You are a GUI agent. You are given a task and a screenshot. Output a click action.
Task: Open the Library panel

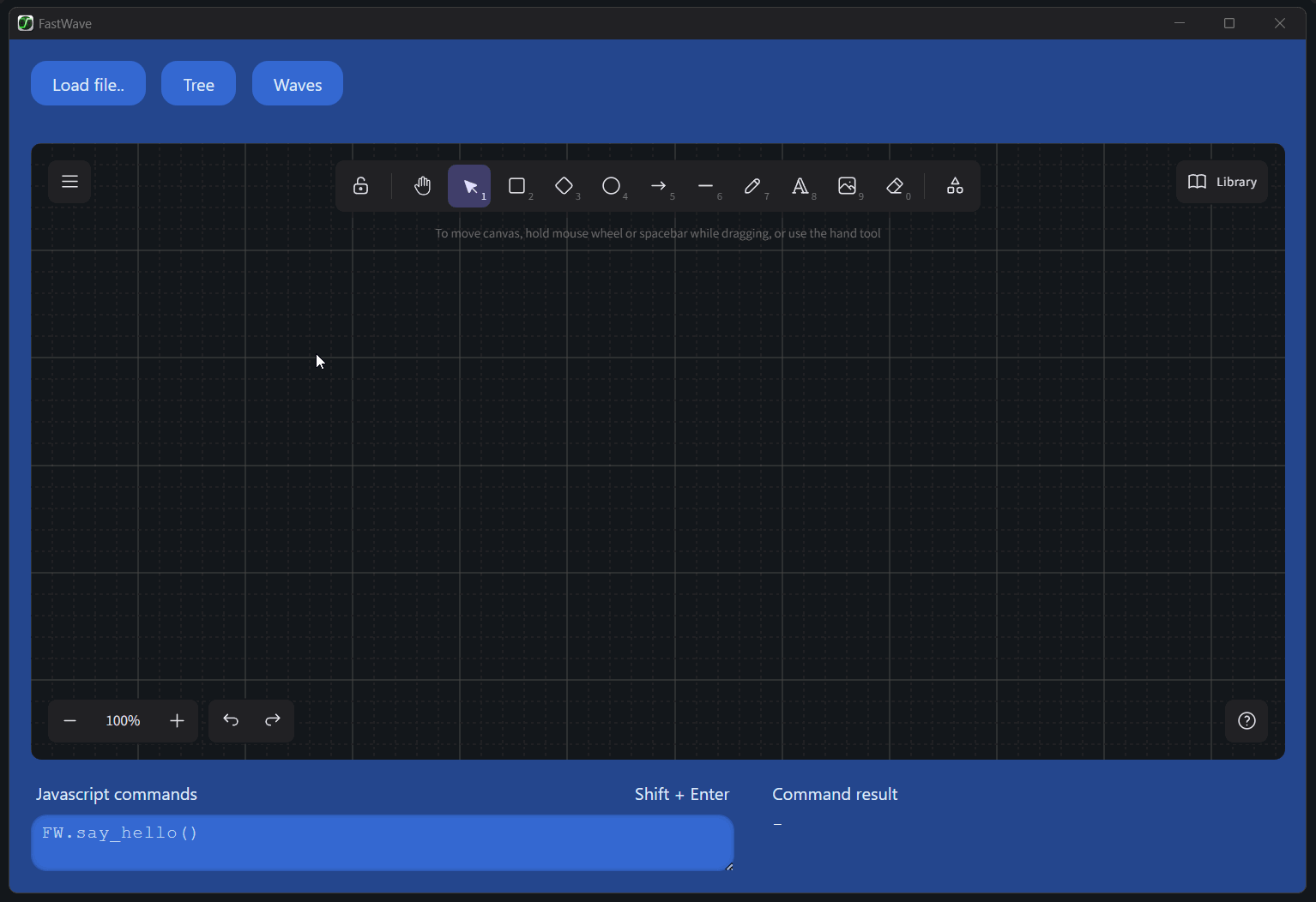point(1222,182)
